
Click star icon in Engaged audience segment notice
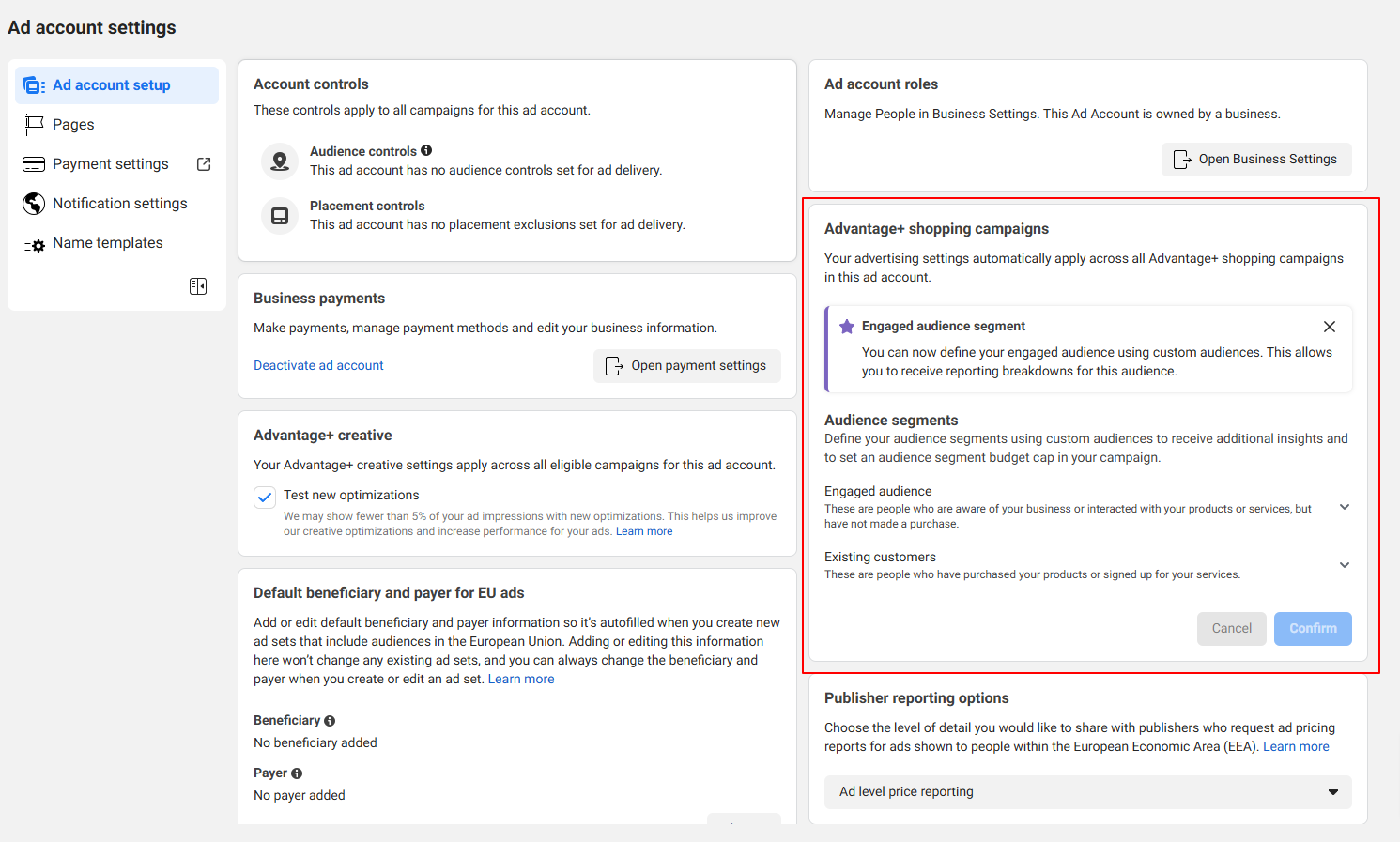pyautogui.click(x=847, y=327)
